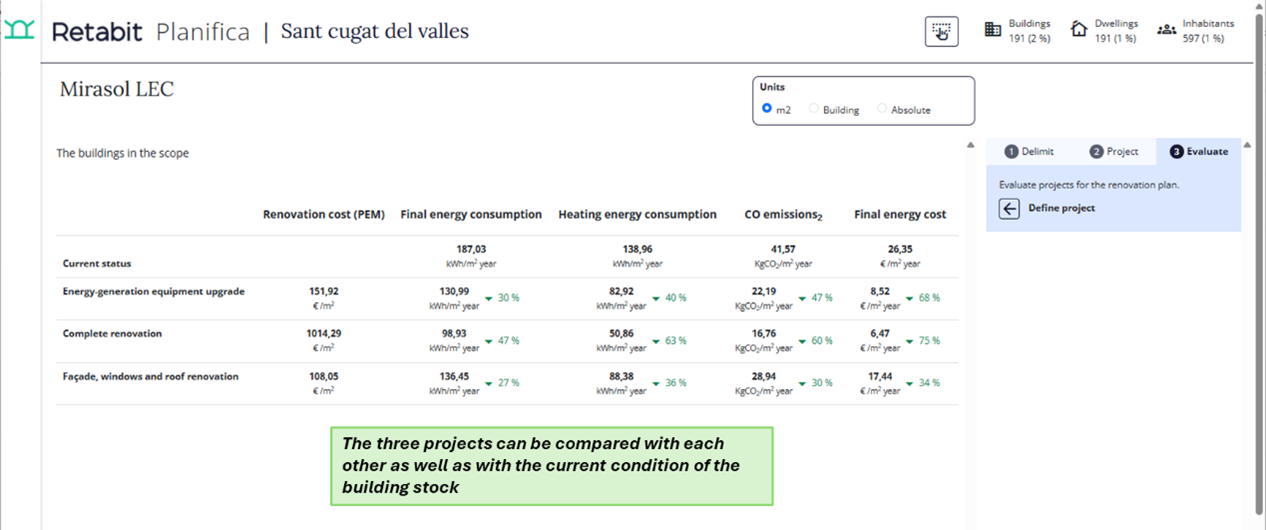Select the Absolute units radio button
1266x530 pixels.
[x=882, y=109]
